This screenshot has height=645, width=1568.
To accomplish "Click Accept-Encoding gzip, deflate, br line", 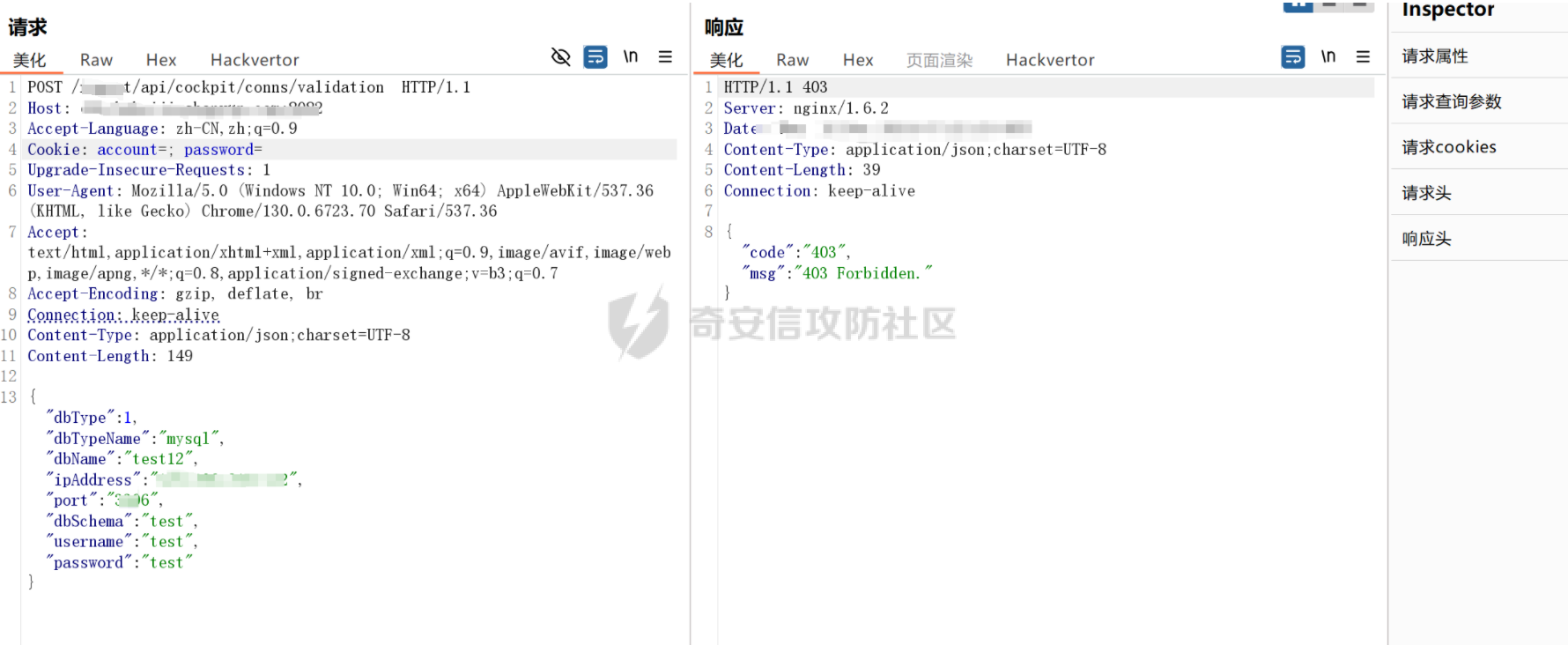I will tap(175, 294).
